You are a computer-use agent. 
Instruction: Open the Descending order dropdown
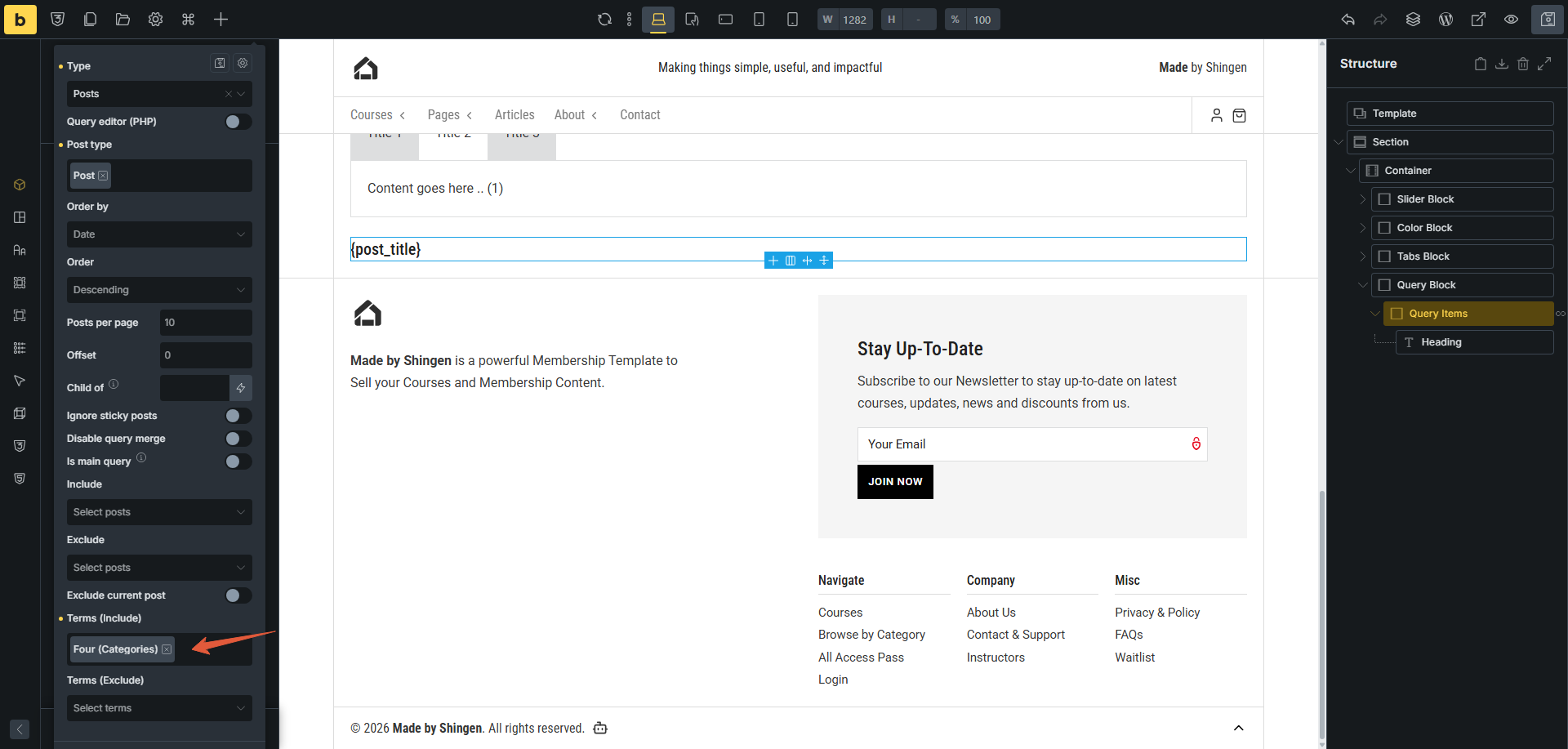[x=159, y=290]
